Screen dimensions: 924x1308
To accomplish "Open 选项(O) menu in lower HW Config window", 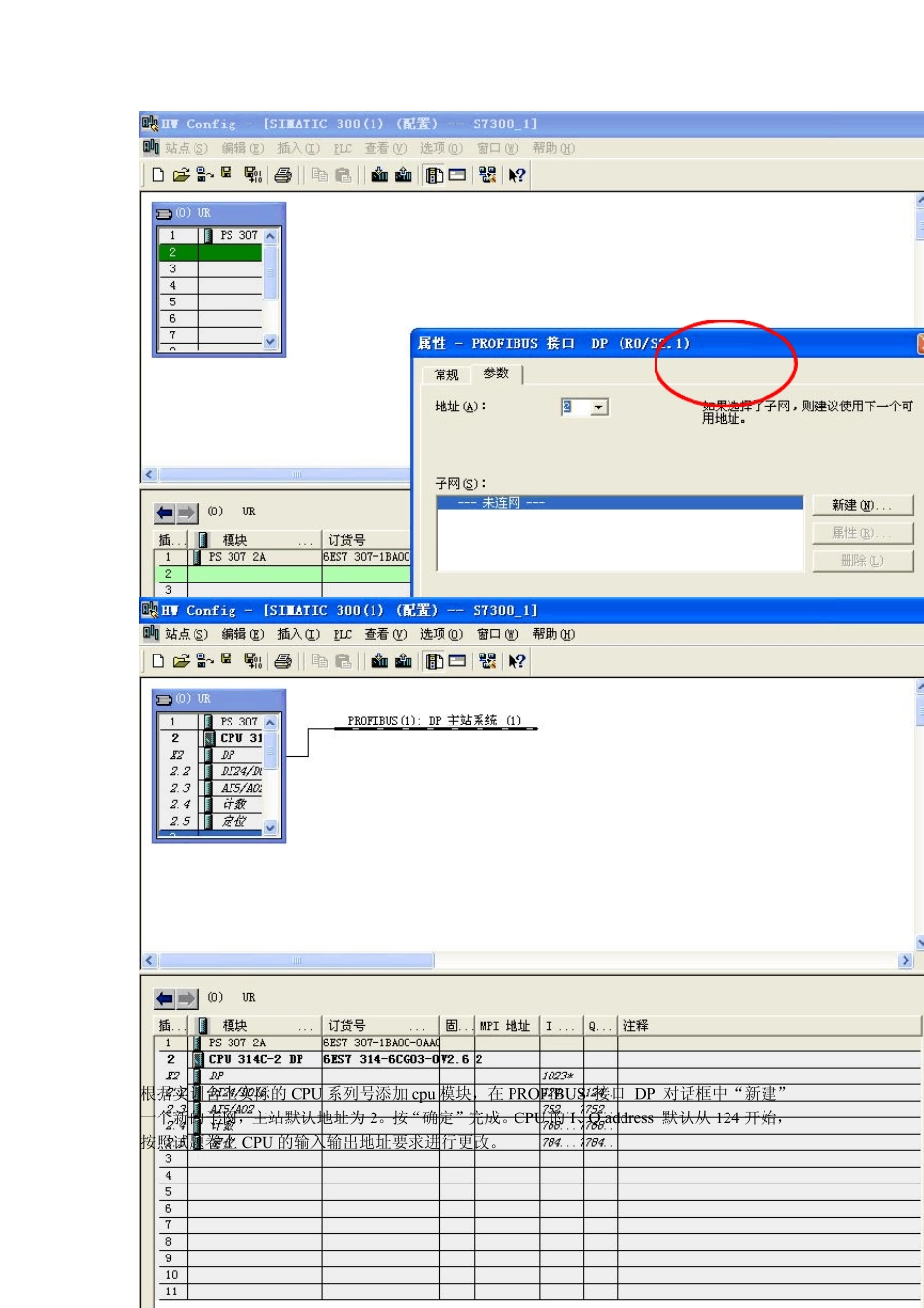I will click(442, 634).
